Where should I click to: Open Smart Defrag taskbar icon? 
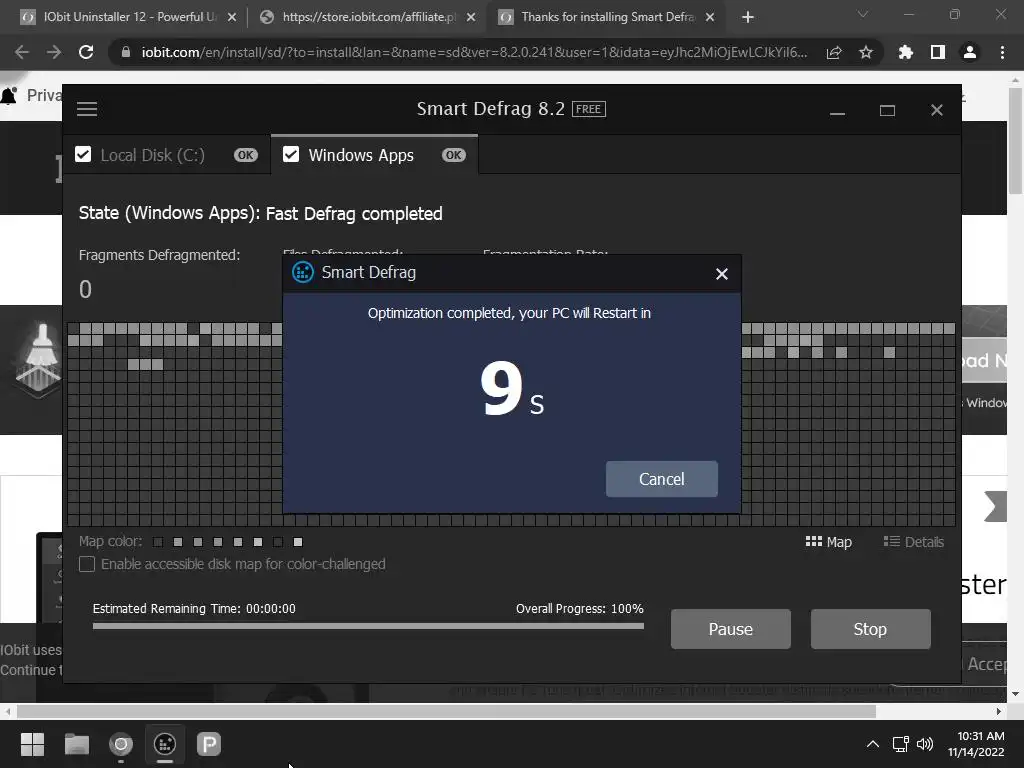click(165, 744)
